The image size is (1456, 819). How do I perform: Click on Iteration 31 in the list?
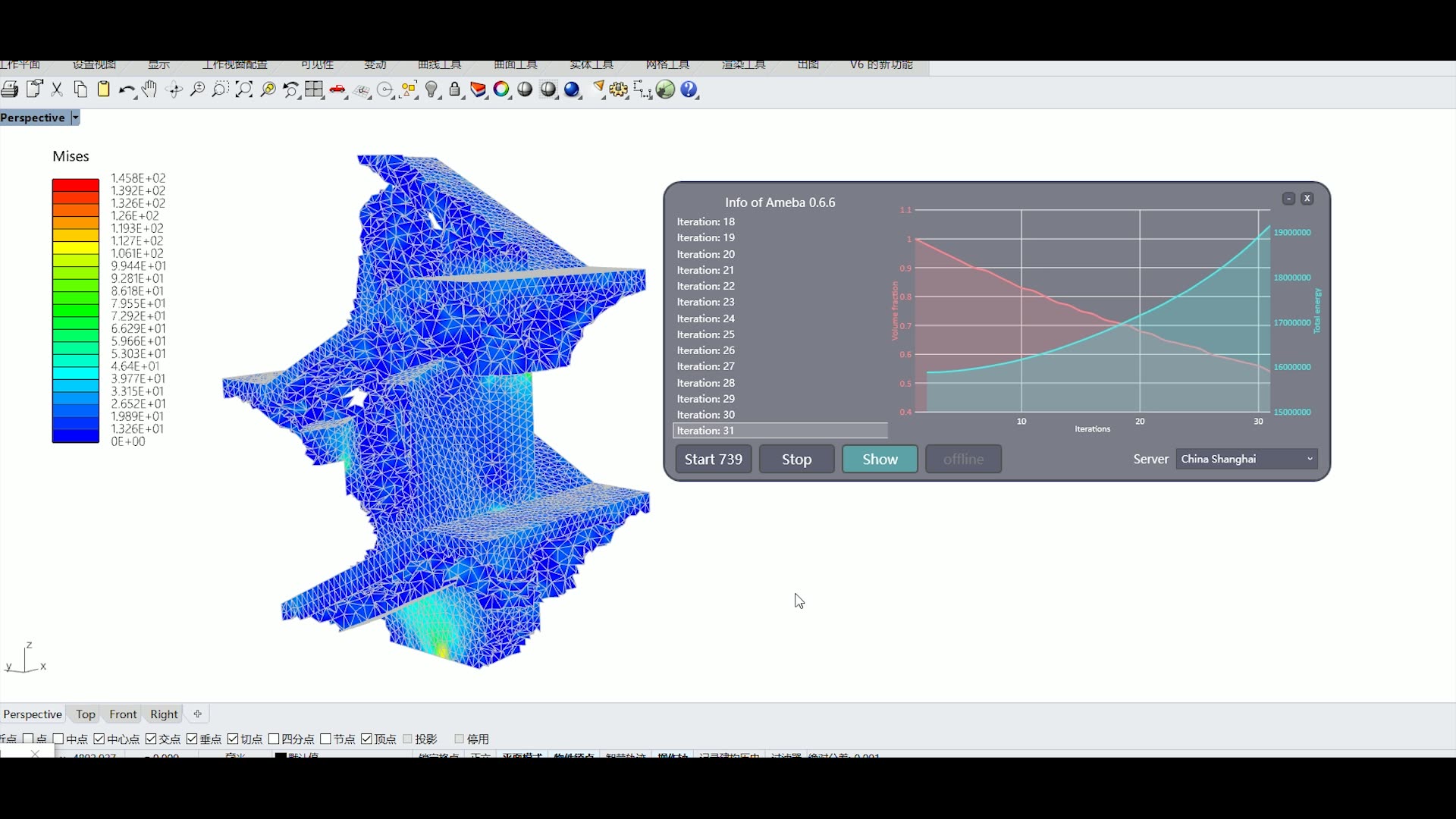[x=780, y=431]
